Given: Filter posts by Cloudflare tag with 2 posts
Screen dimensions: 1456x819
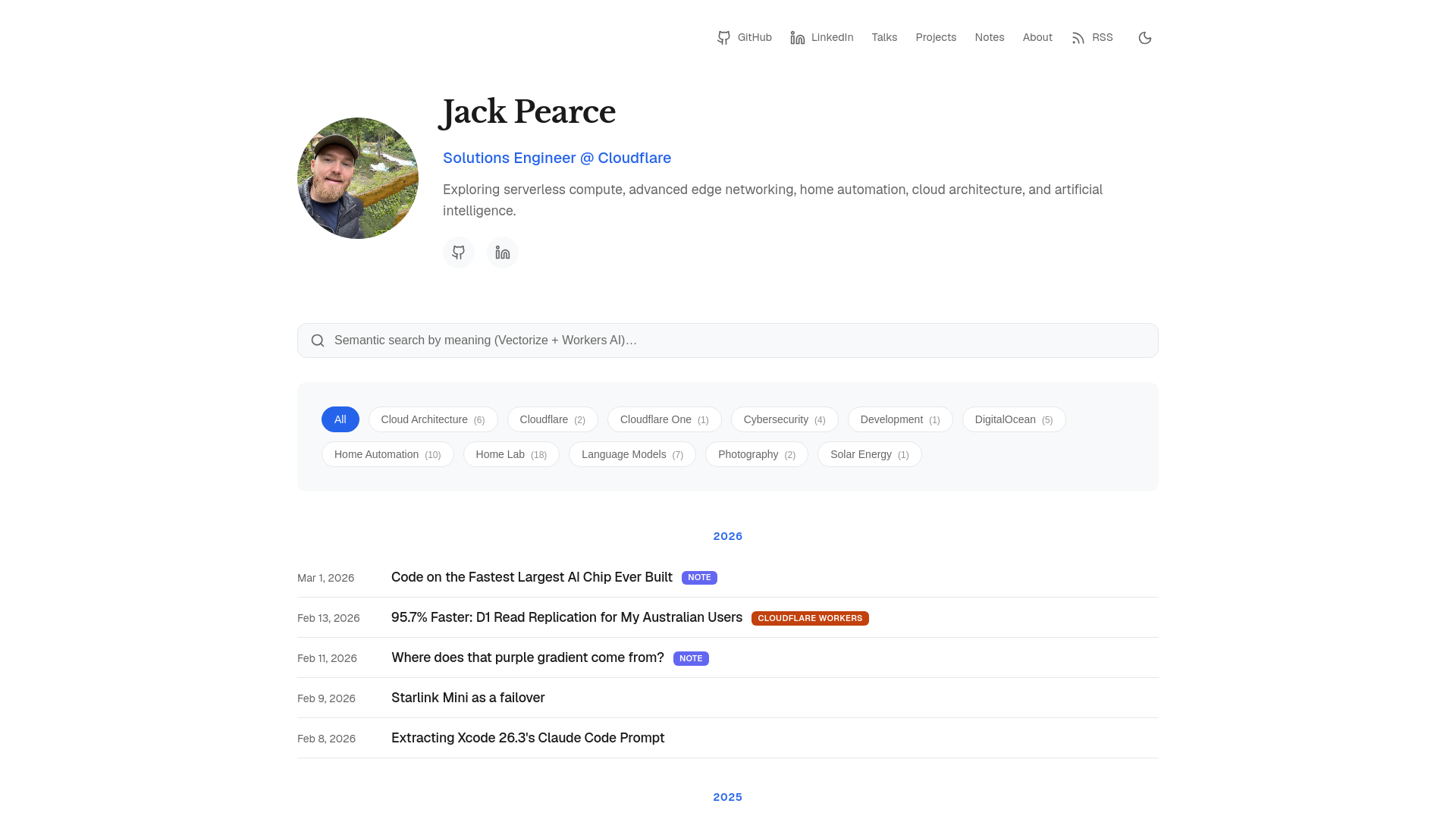Looking at the screenshot, I should pyautogui.click(x=553, y=419).
